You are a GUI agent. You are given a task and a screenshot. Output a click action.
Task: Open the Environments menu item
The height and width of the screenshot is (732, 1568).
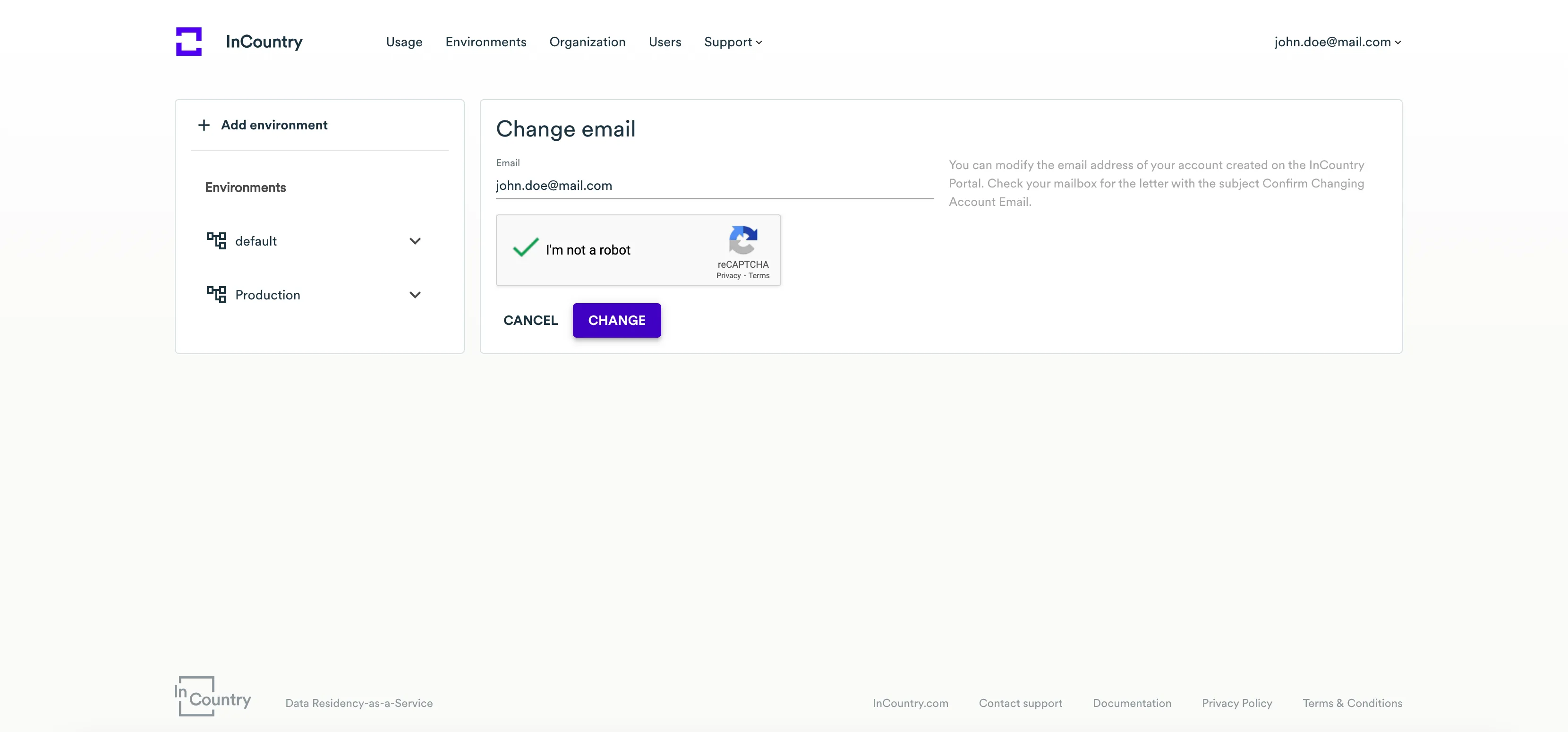pyautogui.click(x=486, y=42)
